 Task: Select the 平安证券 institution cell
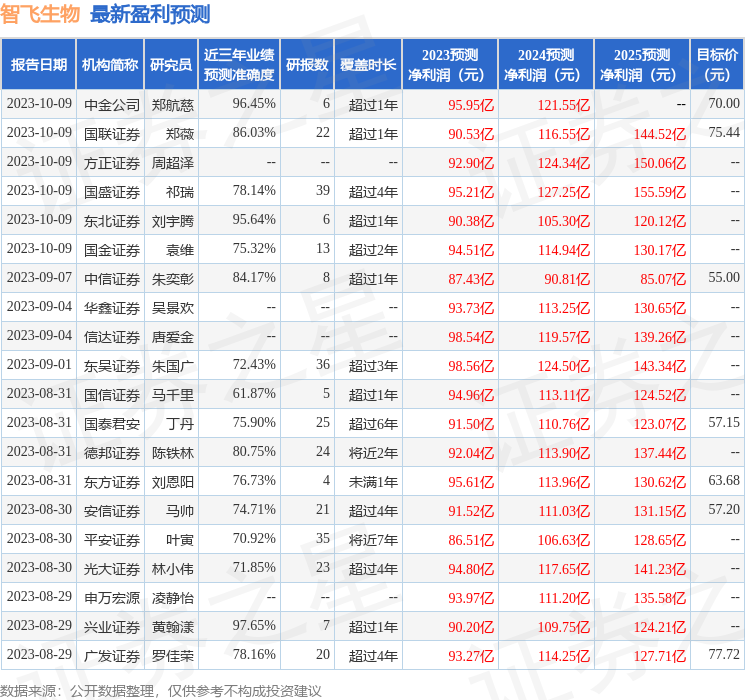coord(112,540)
